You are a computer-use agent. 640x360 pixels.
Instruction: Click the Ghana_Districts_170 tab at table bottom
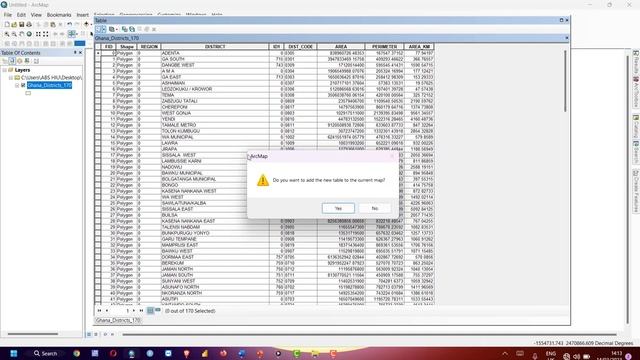click(x=118, y=320)
